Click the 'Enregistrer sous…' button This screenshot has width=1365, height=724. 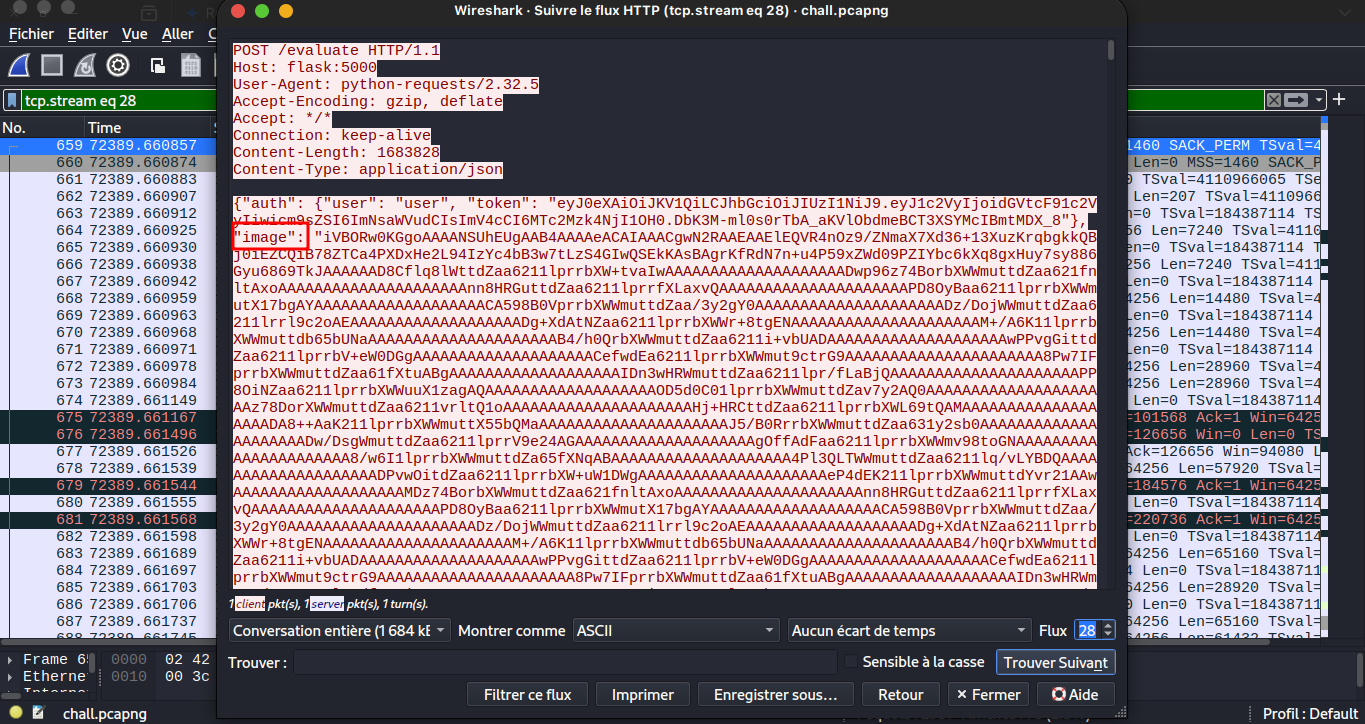tap(776, 694)
